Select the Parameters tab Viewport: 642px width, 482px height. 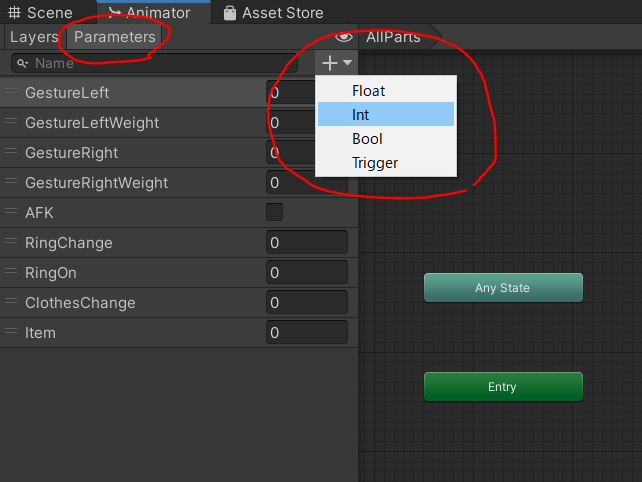(115, 37)
